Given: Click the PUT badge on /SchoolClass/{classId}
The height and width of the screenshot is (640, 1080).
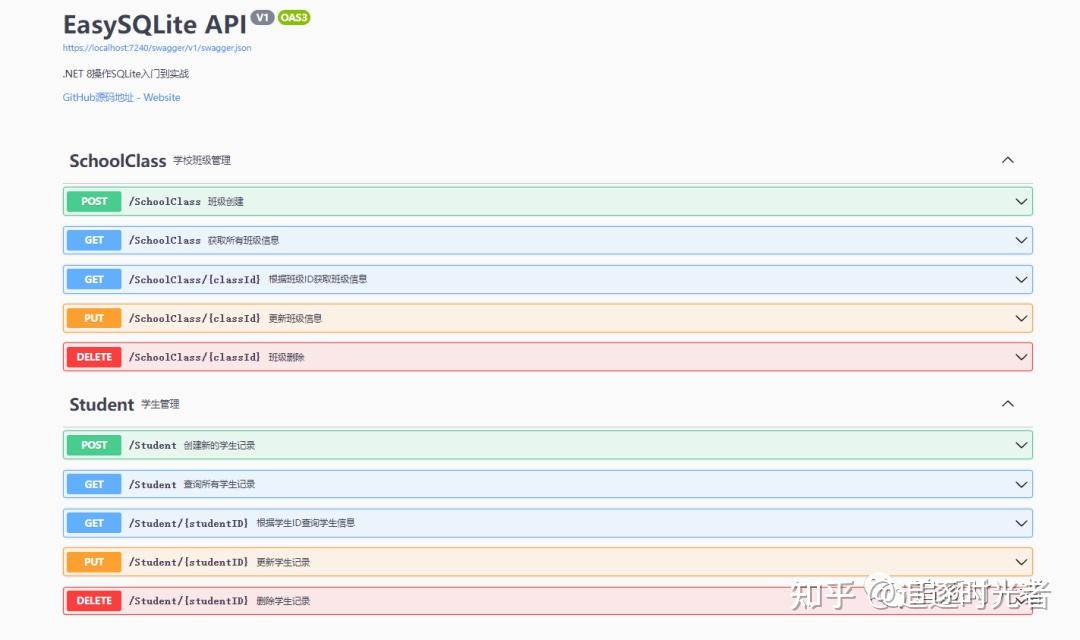Looking at the screenshot, I should (x=93, y=318).
